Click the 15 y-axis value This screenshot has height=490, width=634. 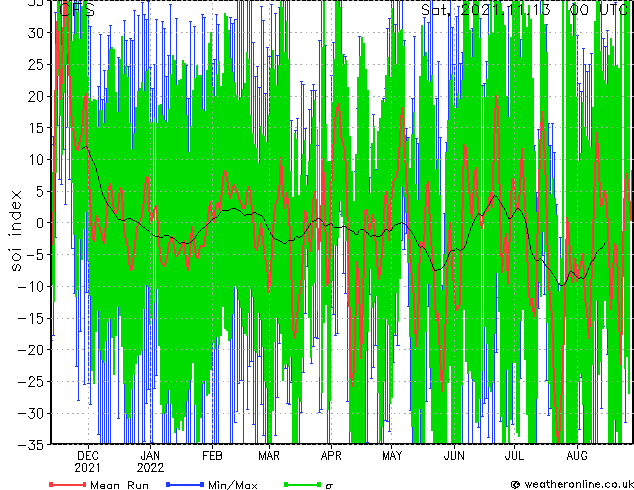[x=36, y=128]
